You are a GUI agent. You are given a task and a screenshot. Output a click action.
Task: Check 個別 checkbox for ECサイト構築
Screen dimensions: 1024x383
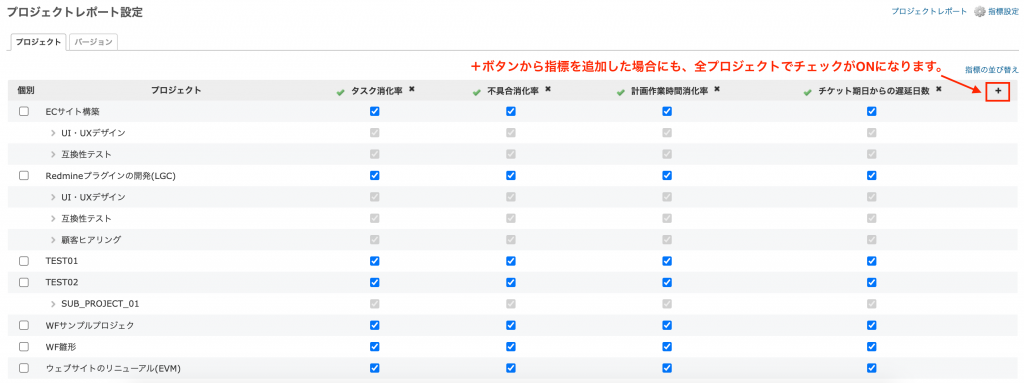point(24,112)
